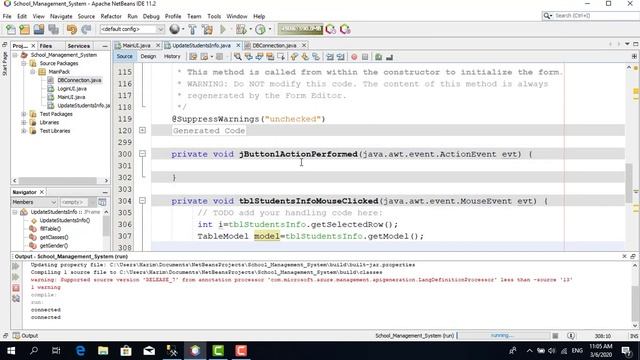Click the Undo toolbar icon
The width and height of the screenshot is (640, 360).
72,29
